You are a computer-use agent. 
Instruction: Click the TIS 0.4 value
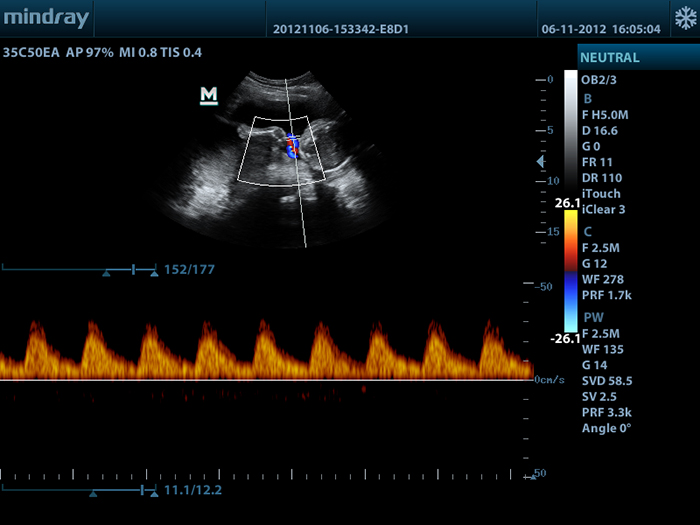pos(181,53)
